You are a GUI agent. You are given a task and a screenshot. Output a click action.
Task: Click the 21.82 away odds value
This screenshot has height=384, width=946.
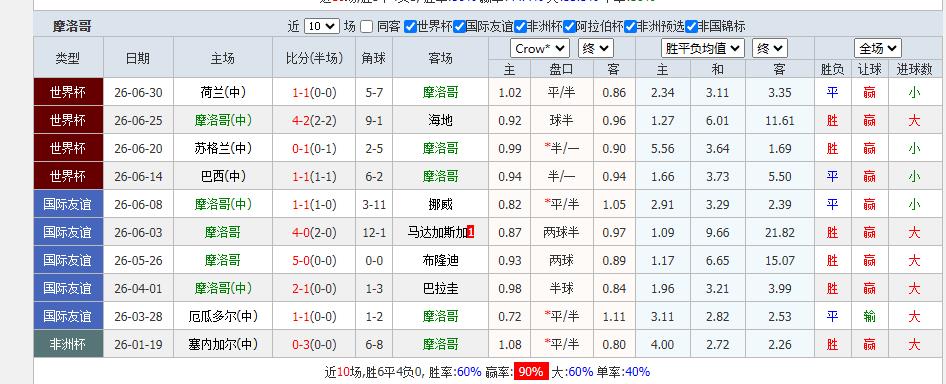pyautogui.click(x=779, y=232)
